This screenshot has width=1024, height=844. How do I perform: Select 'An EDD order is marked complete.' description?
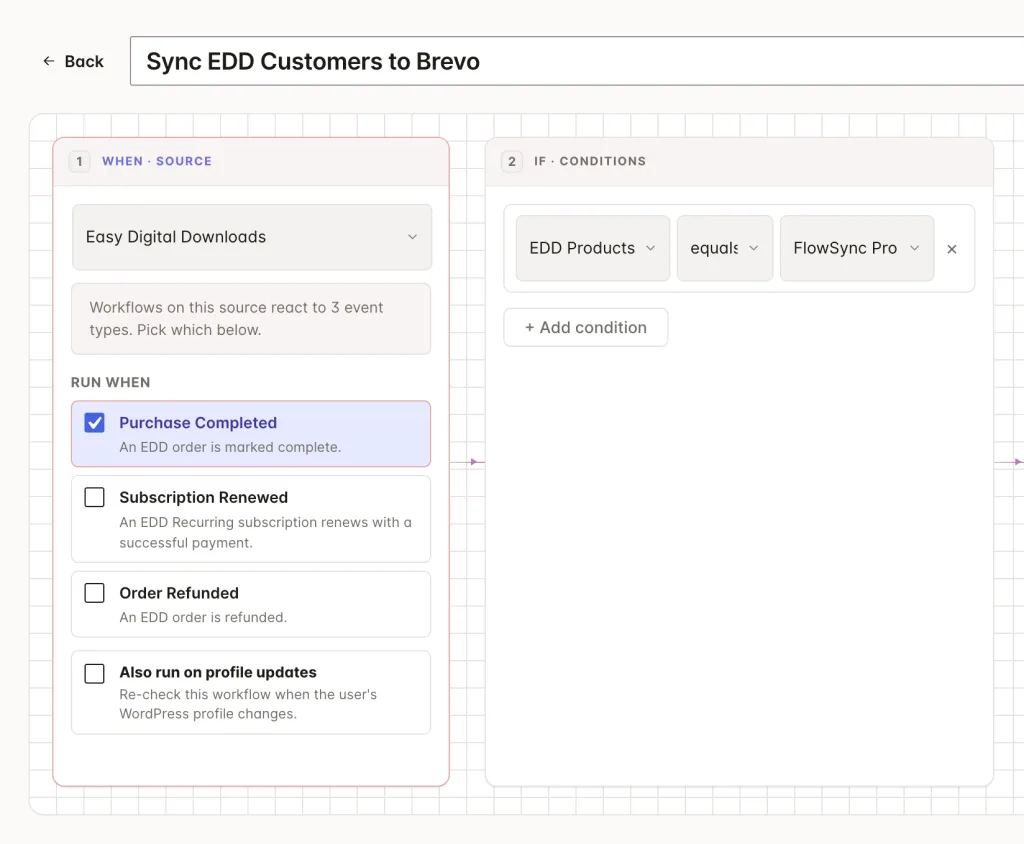click(230, 447)
